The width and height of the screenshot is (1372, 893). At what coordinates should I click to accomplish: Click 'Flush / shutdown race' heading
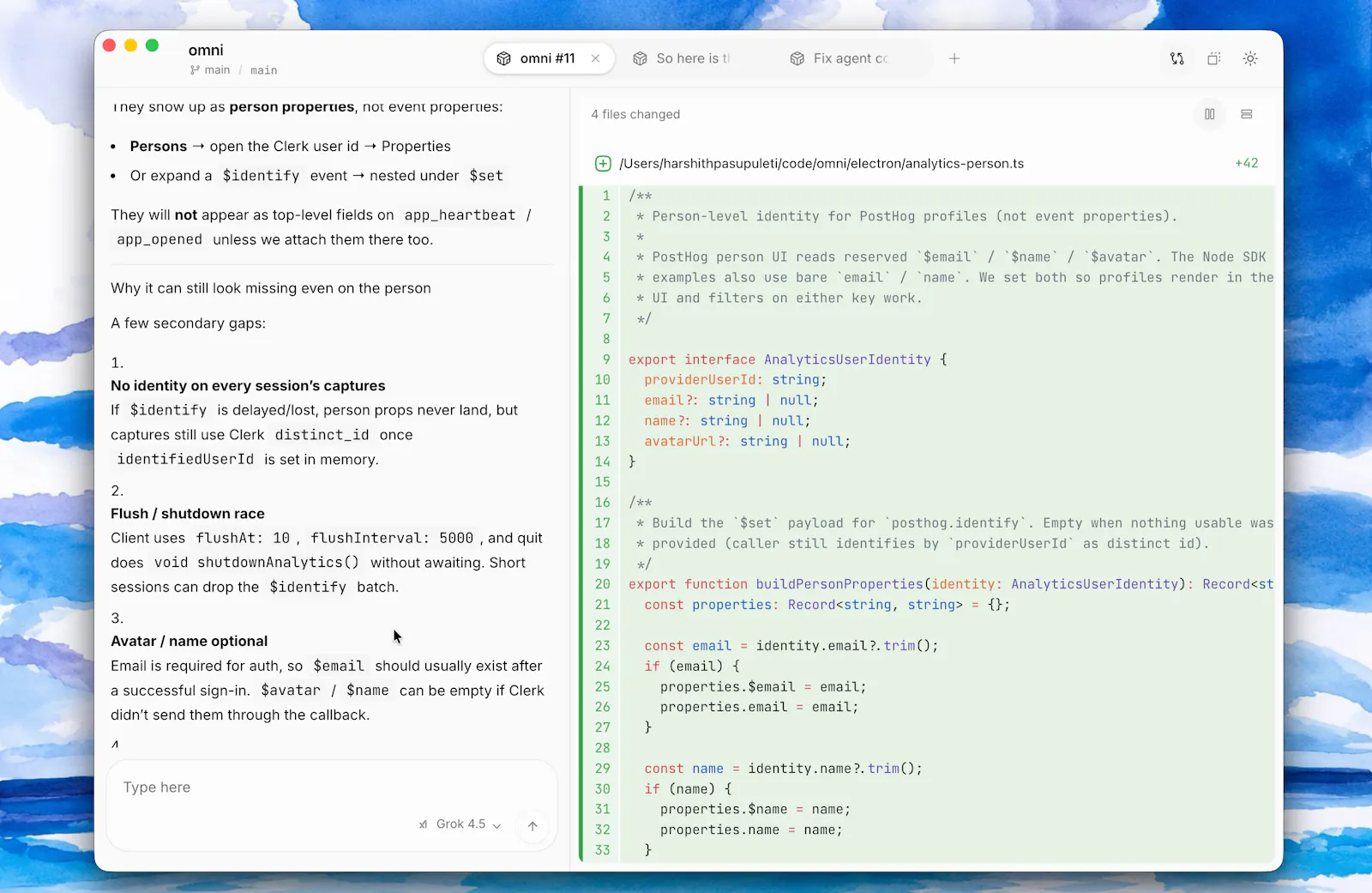pyautogui.click(x=188, y=514)
